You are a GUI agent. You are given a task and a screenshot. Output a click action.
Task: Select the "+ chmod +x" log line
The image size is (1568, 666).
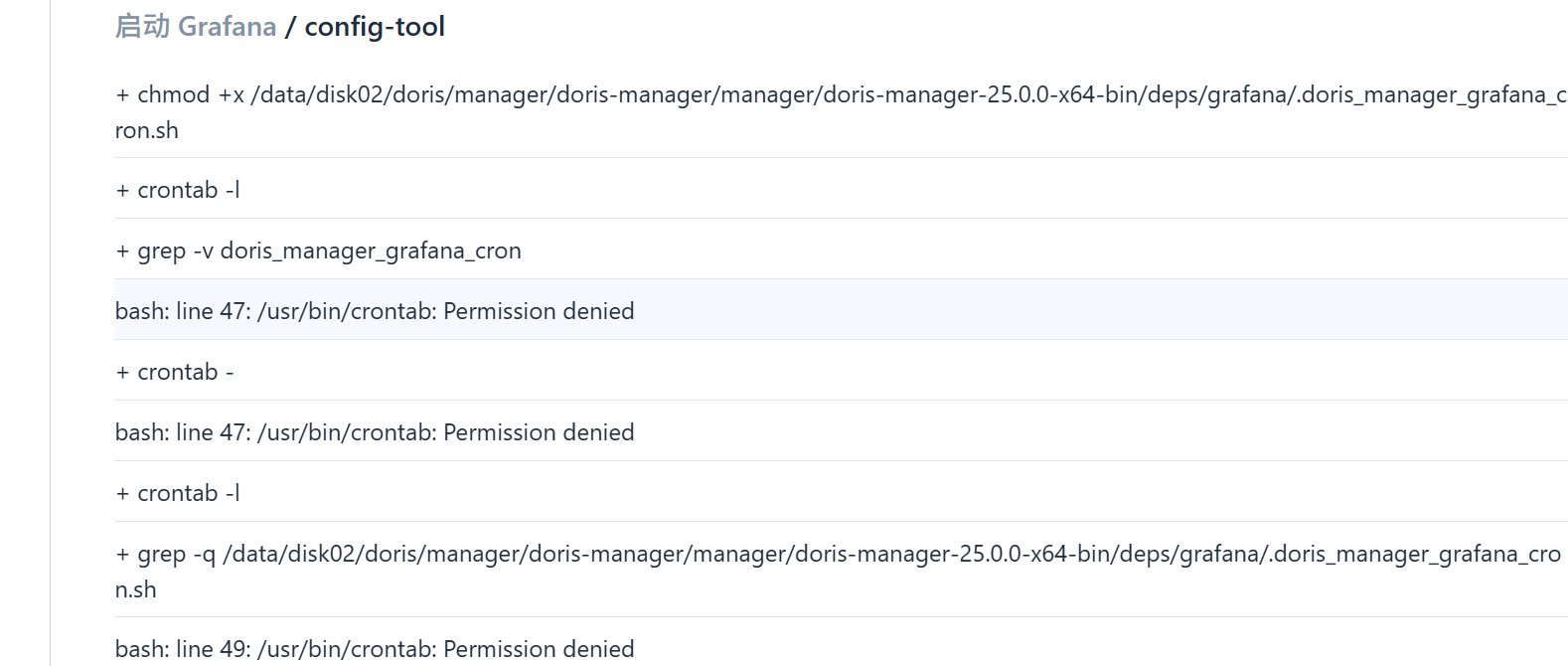[x=841, y=112]
